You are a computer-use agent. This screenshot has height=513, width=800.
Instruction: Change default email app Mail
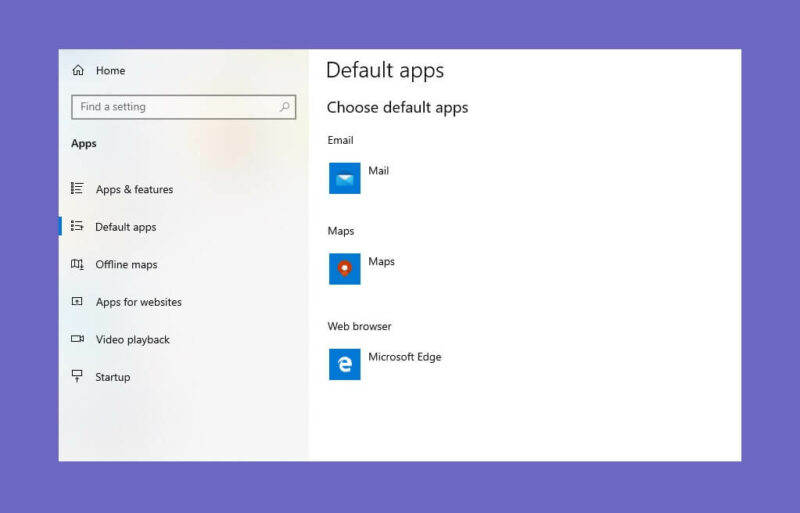coord(379,171)
